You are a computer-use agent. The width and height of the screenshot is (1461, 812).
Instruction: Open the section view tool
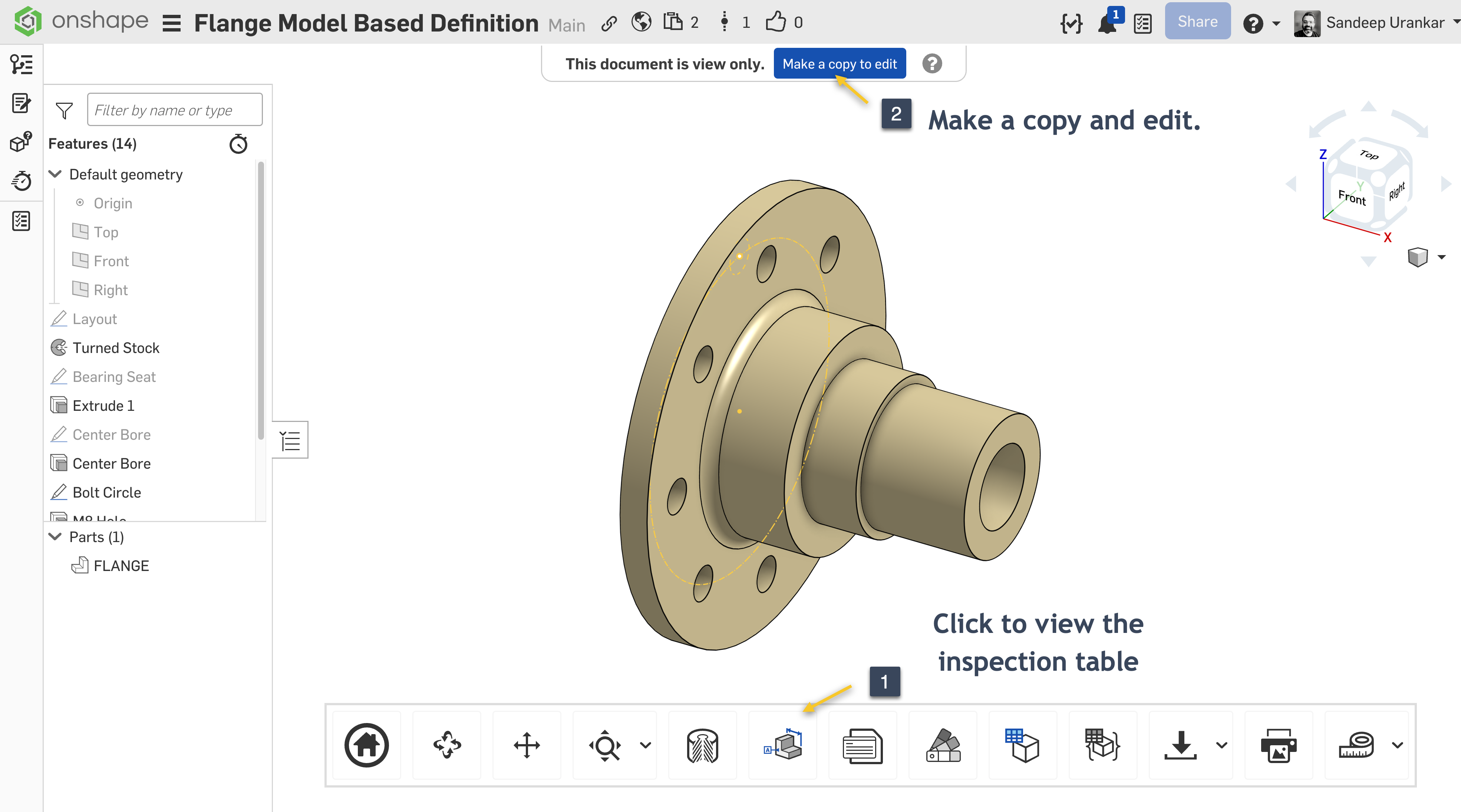702,745
